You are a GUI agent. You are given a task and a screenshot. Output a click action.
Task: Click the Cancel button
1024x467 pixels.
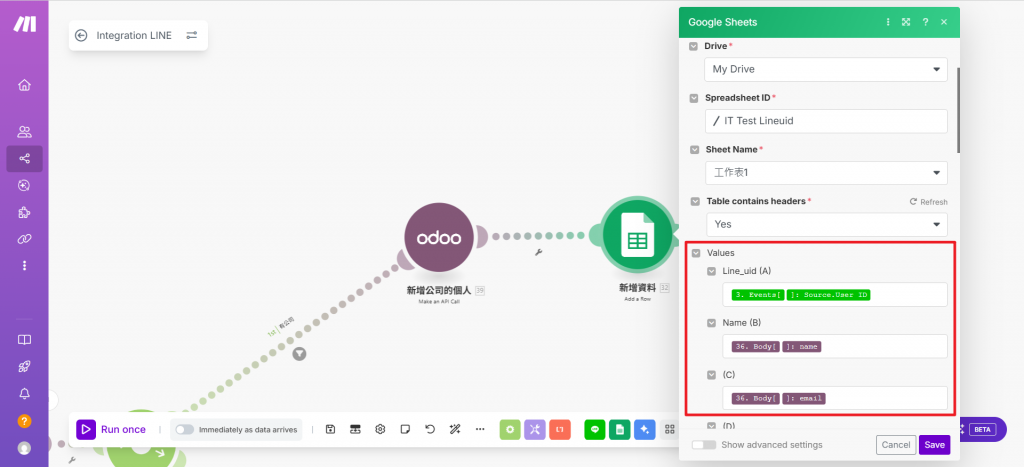[x=896, y=445]
